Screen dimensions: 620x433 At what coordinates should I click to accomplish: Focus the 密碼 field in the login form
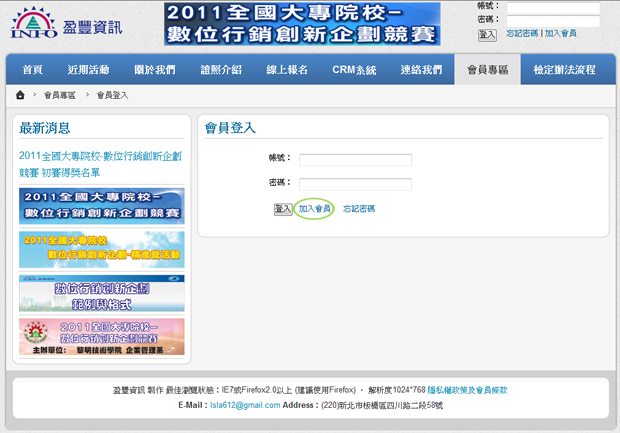(x=355, y=184)
